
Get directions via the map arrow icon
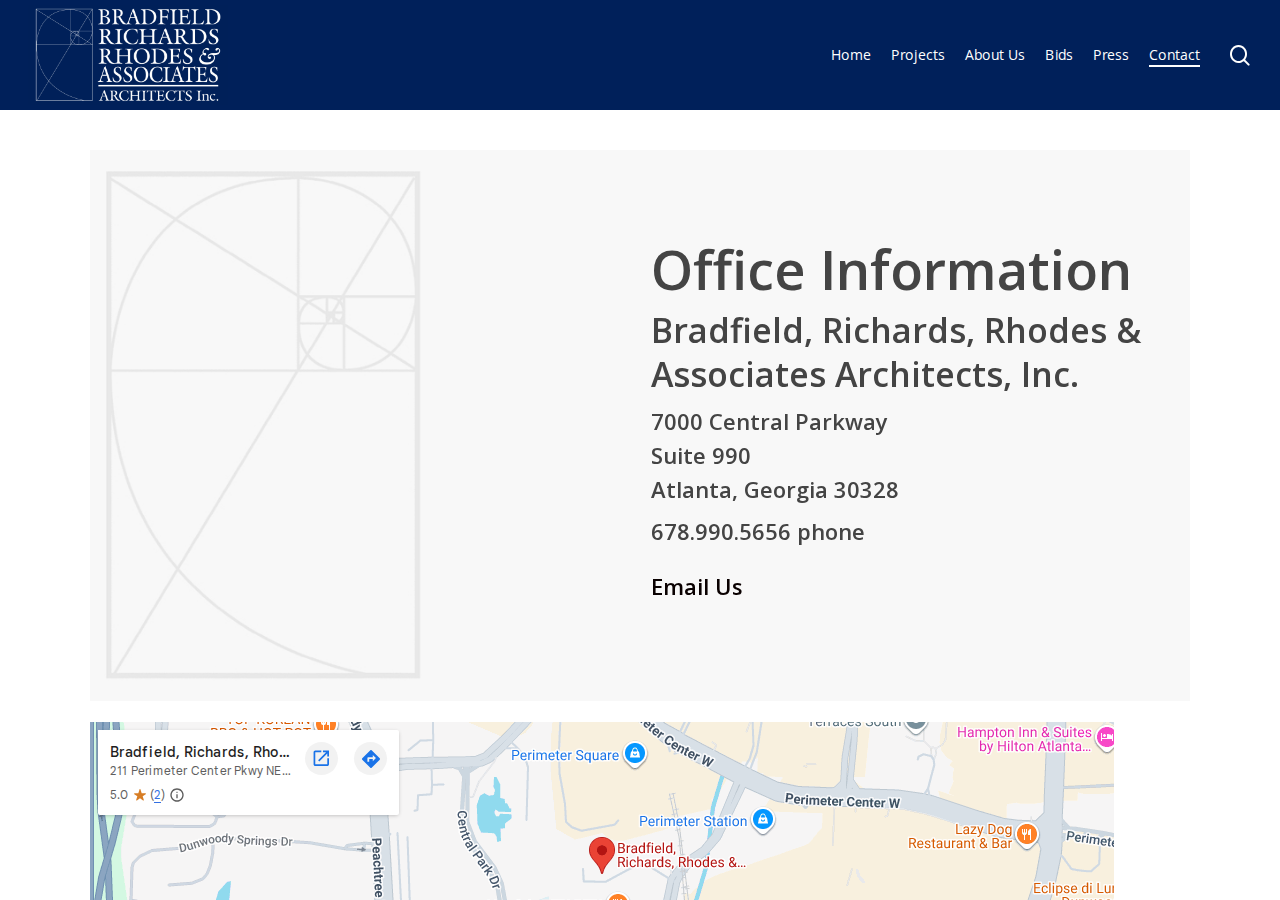pyautogui.click(x=370, y=759)
